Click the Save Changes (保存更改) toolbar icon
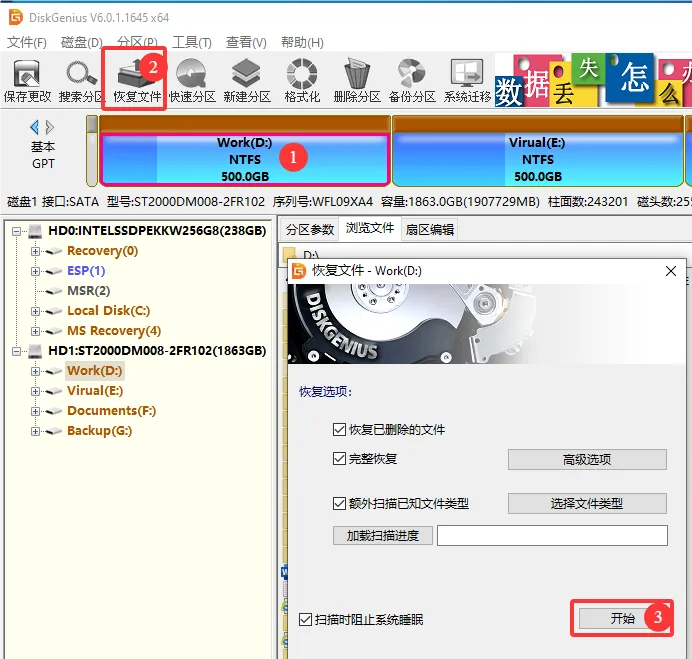Screen dimensions: 692x659 pos(27,81)
